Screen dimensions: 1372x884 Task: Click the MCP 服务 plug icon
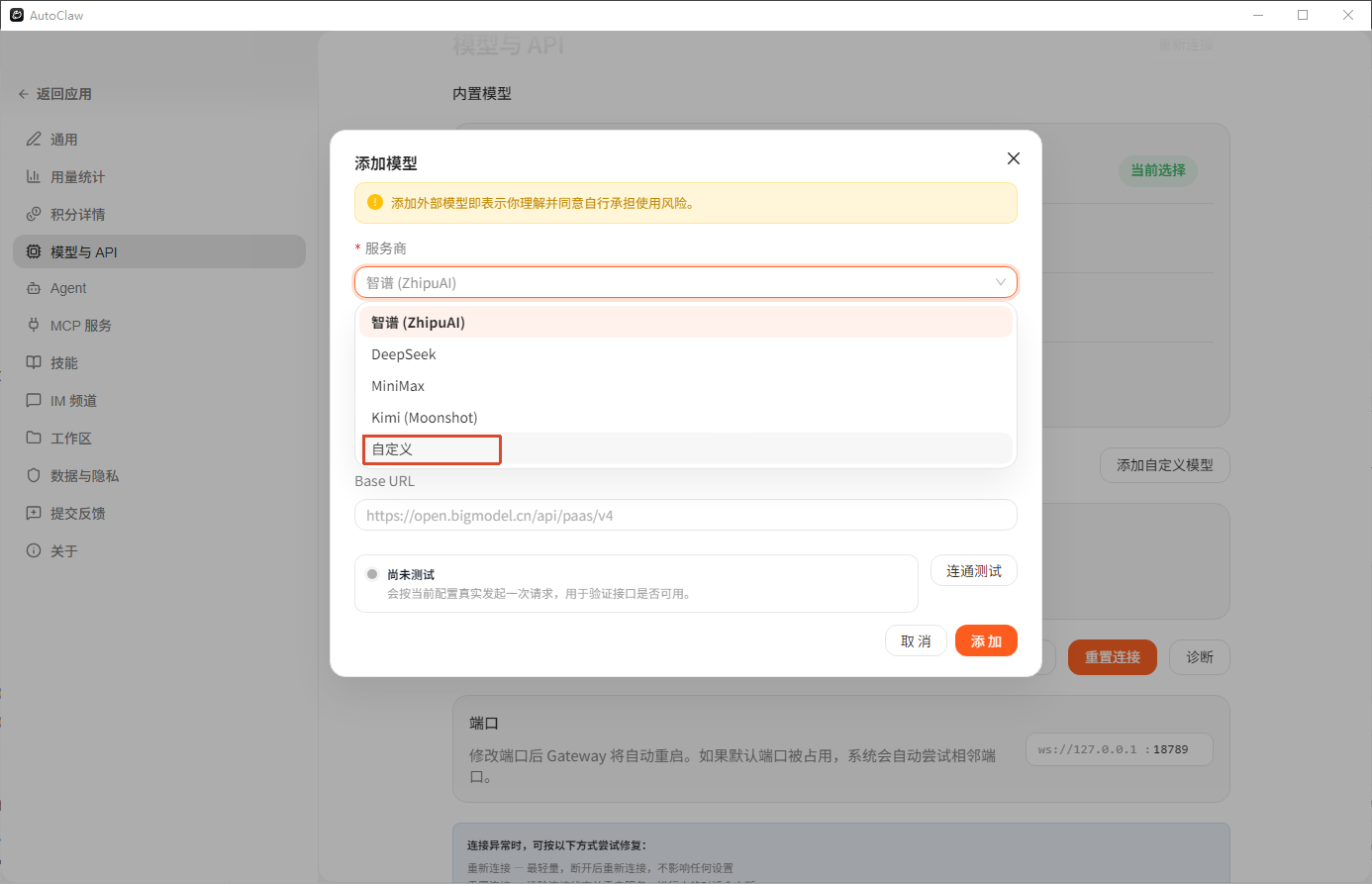tap(34, 326)
